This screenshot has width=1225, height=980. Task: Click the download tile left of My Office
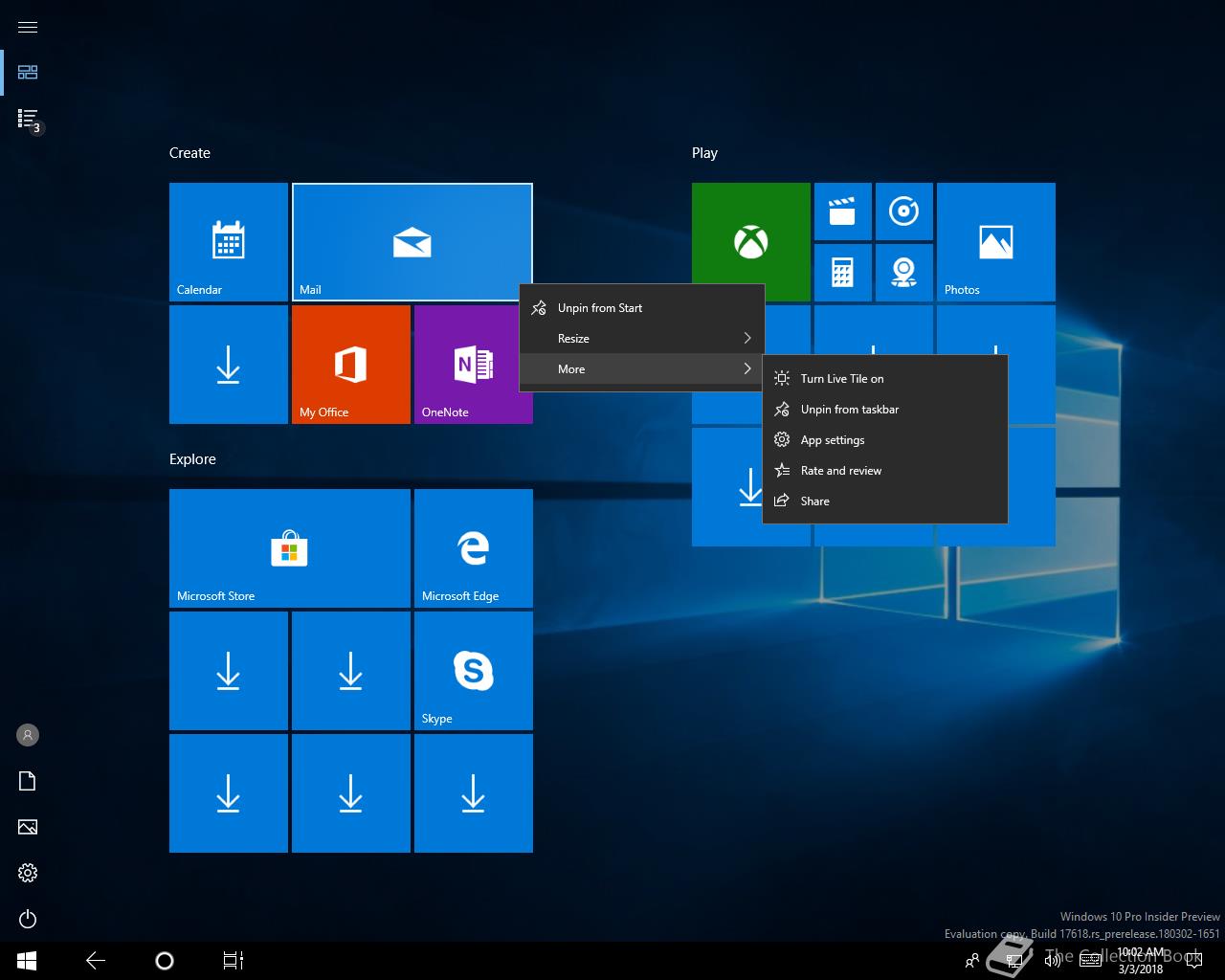coord(229,365)
